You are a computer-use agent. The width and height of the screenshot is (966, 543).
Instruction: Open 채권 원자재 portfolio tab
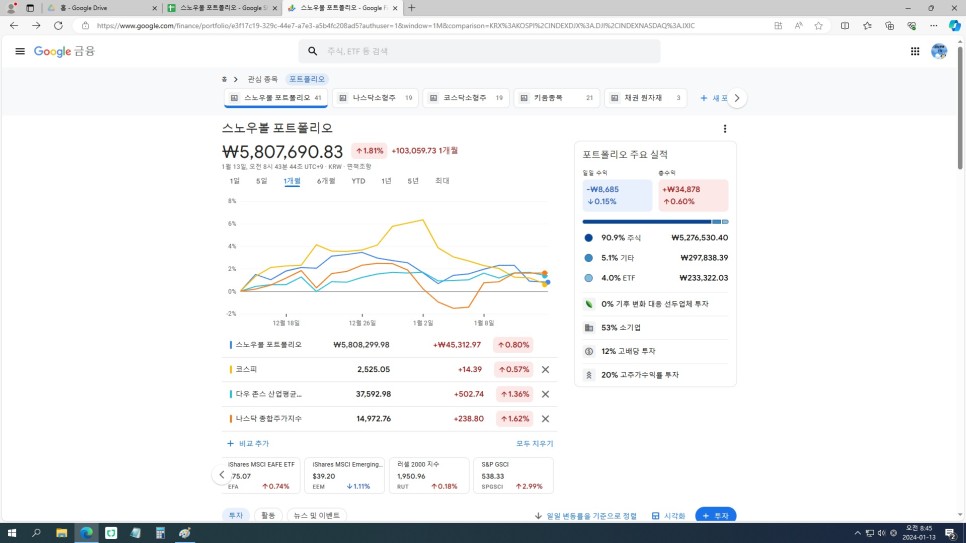pyautogui.click(x=646, y=98)
